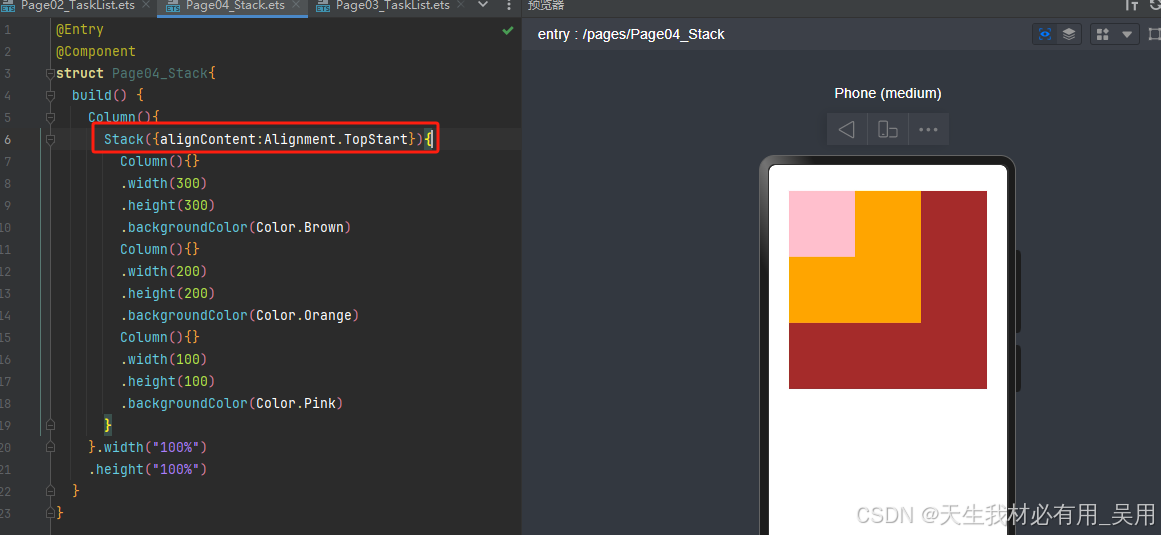Click the component layers stack icon in previewer

1068,34
